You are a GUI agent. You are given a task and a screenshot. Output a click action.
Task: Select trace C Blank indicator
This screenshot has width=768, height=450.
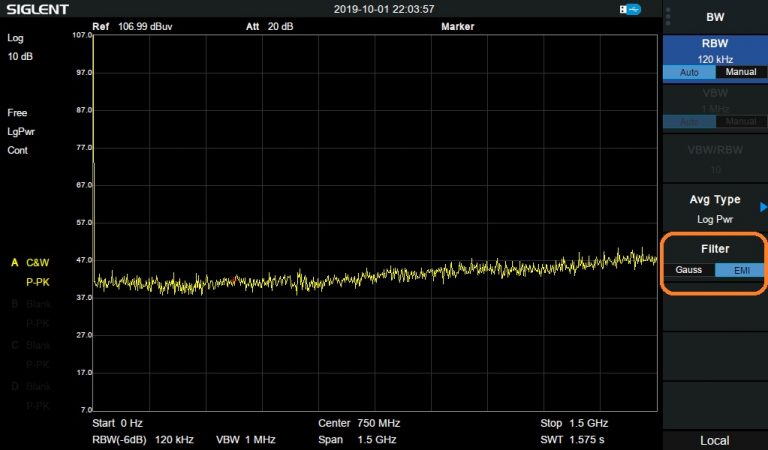[31, 344]
